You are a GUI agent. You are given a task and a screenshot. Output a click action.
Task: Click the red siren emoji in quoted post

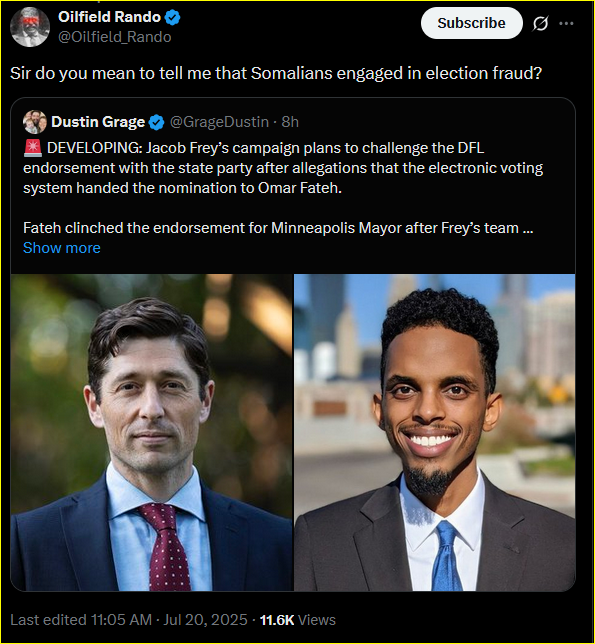point(33,148)
